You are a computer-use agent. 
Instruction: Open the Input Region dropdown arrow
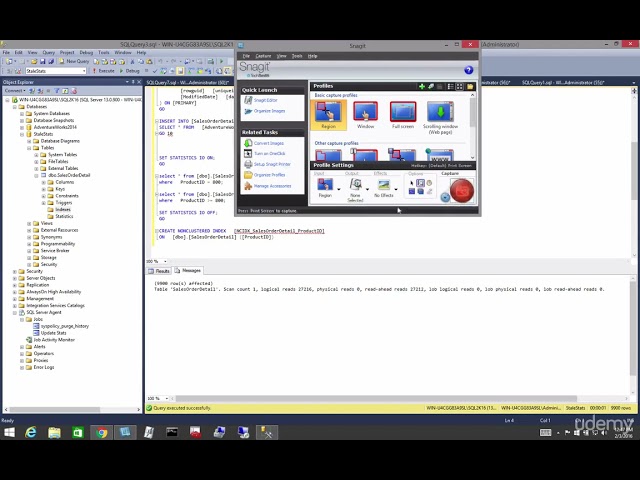coord(339,189)
